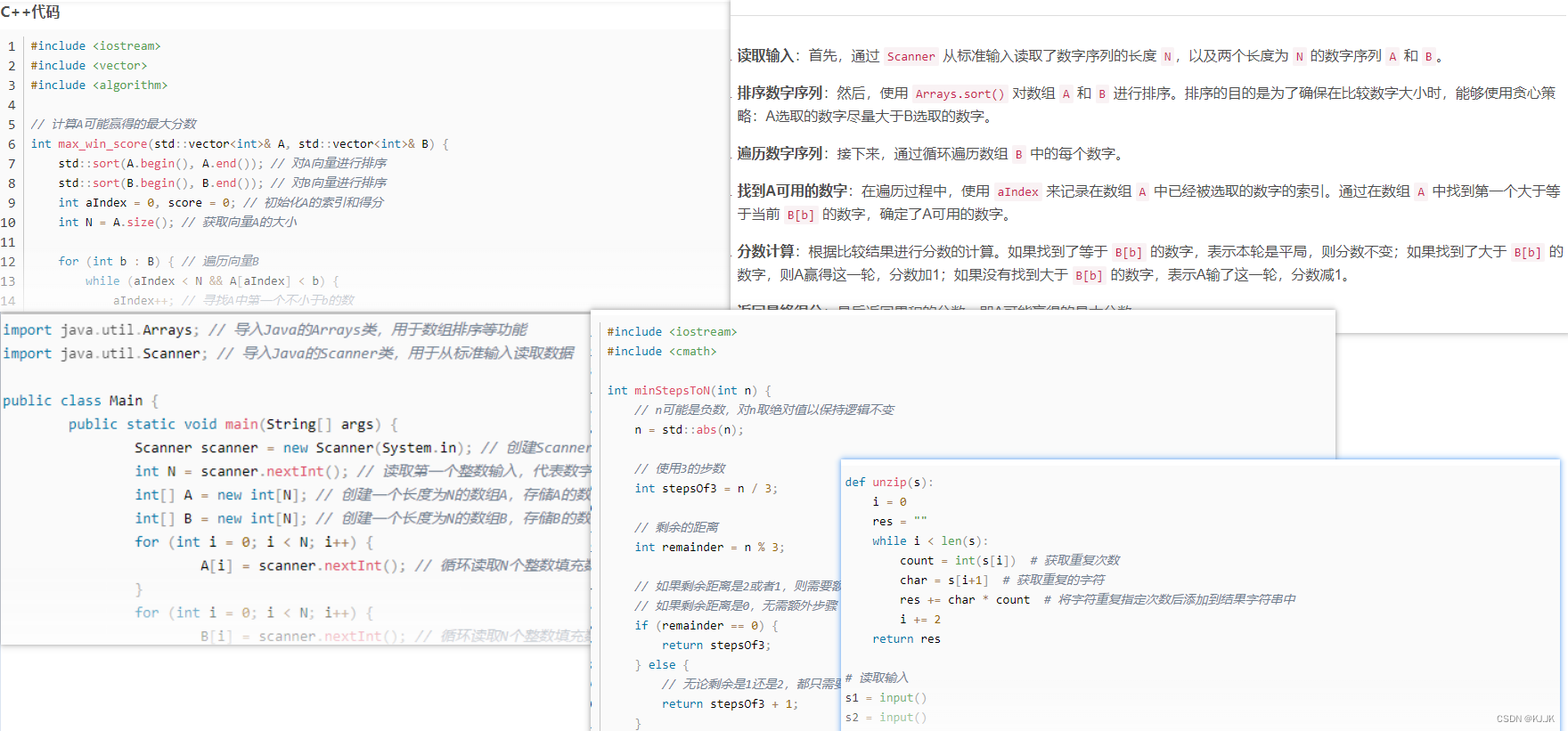
Task: Click the 'while i < len(s):' line
Action: tap(930, 540)
